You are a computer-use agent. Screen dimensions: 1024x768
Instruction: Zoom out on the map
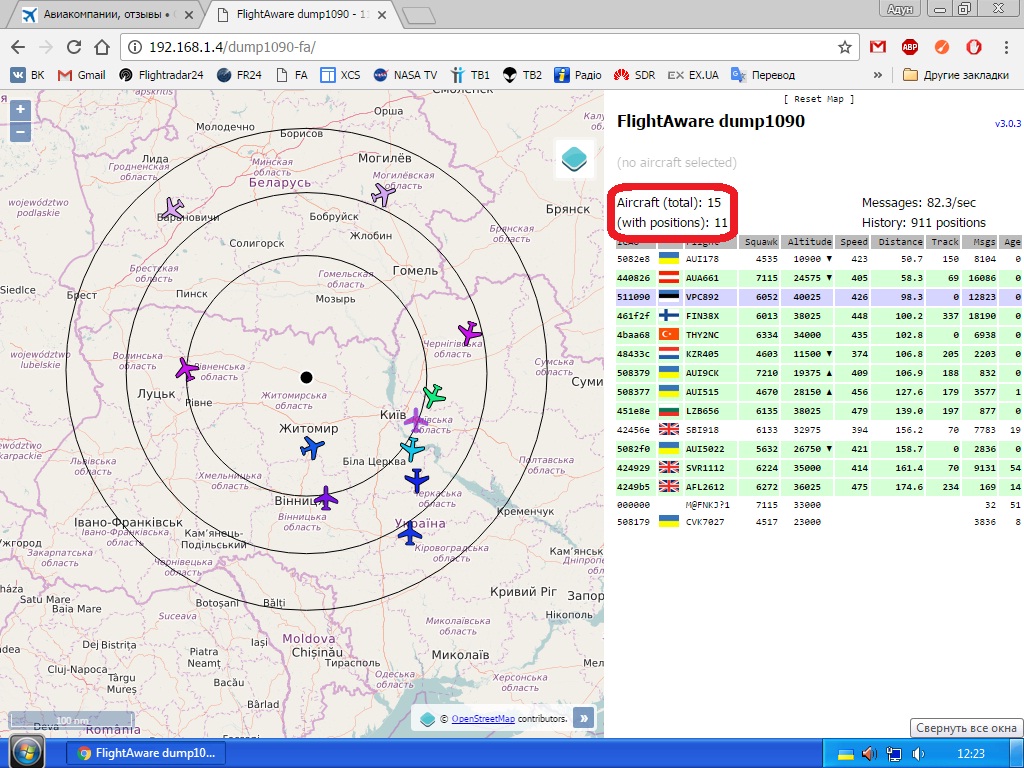pos(20,132)
